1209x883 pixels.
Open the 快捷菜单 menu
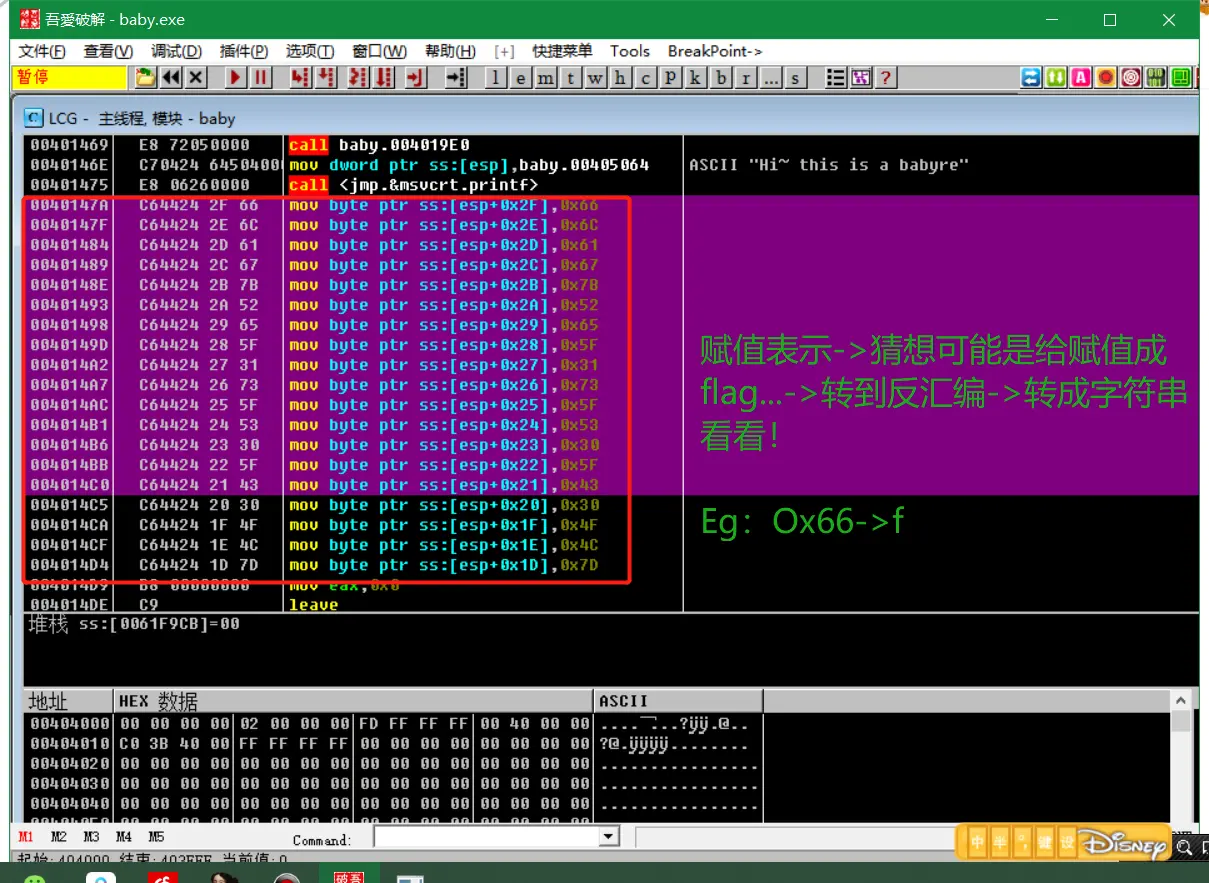tap(562, 52)
